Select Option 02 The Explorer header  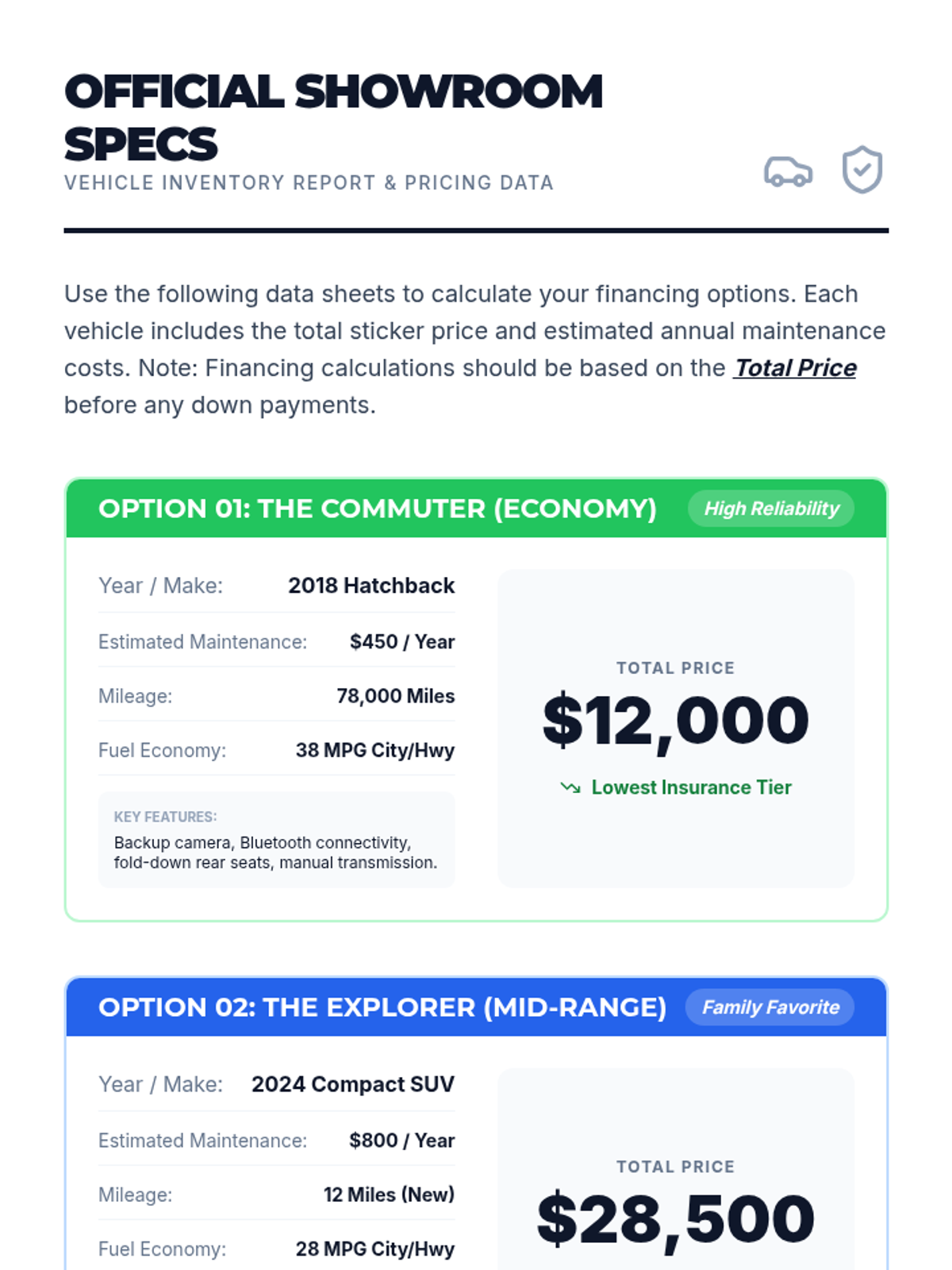pyautogui.click(x=382, y=1006)
